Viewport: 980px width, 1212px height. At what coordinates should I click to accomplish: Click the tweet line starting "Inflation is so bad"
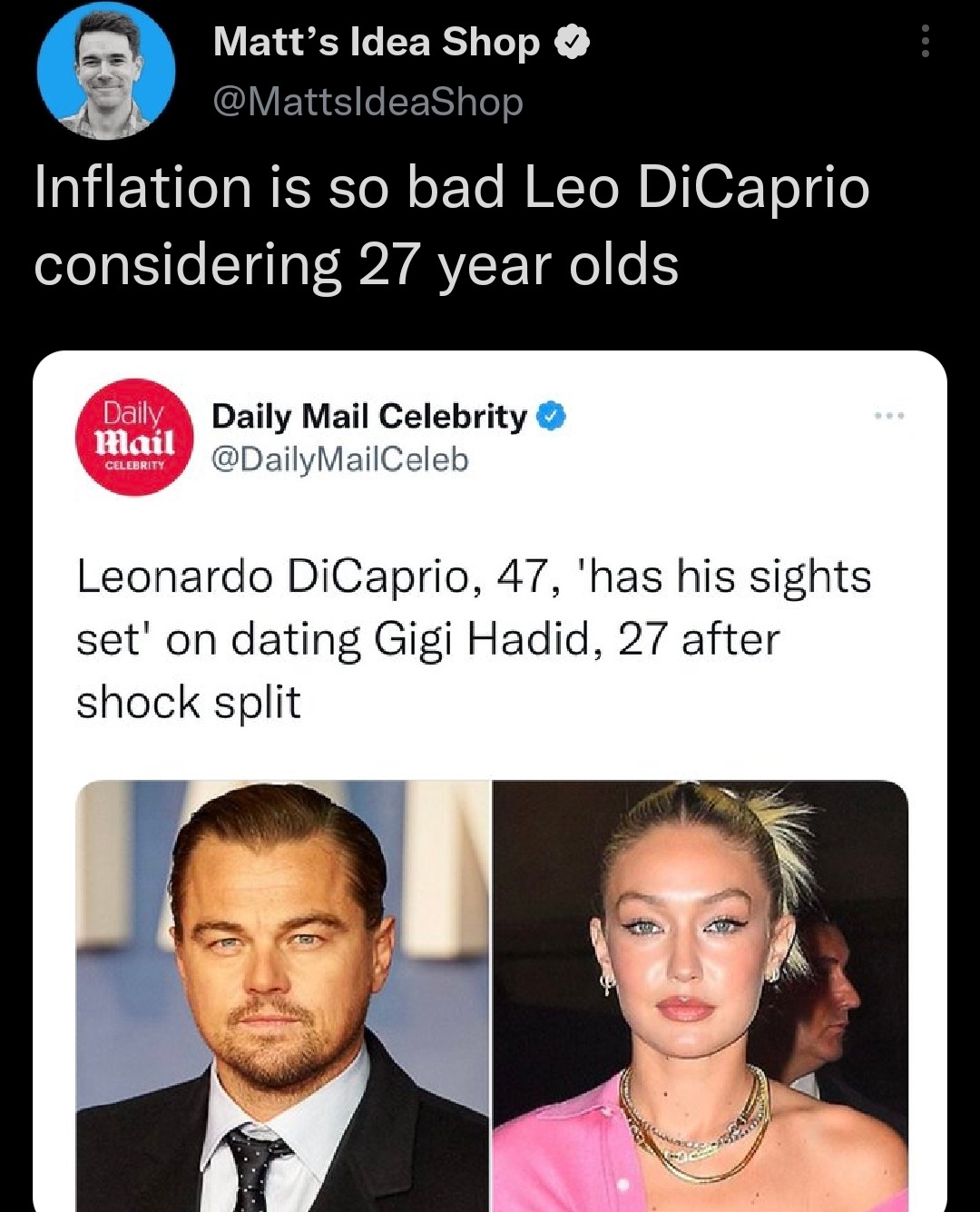[451, 188]
